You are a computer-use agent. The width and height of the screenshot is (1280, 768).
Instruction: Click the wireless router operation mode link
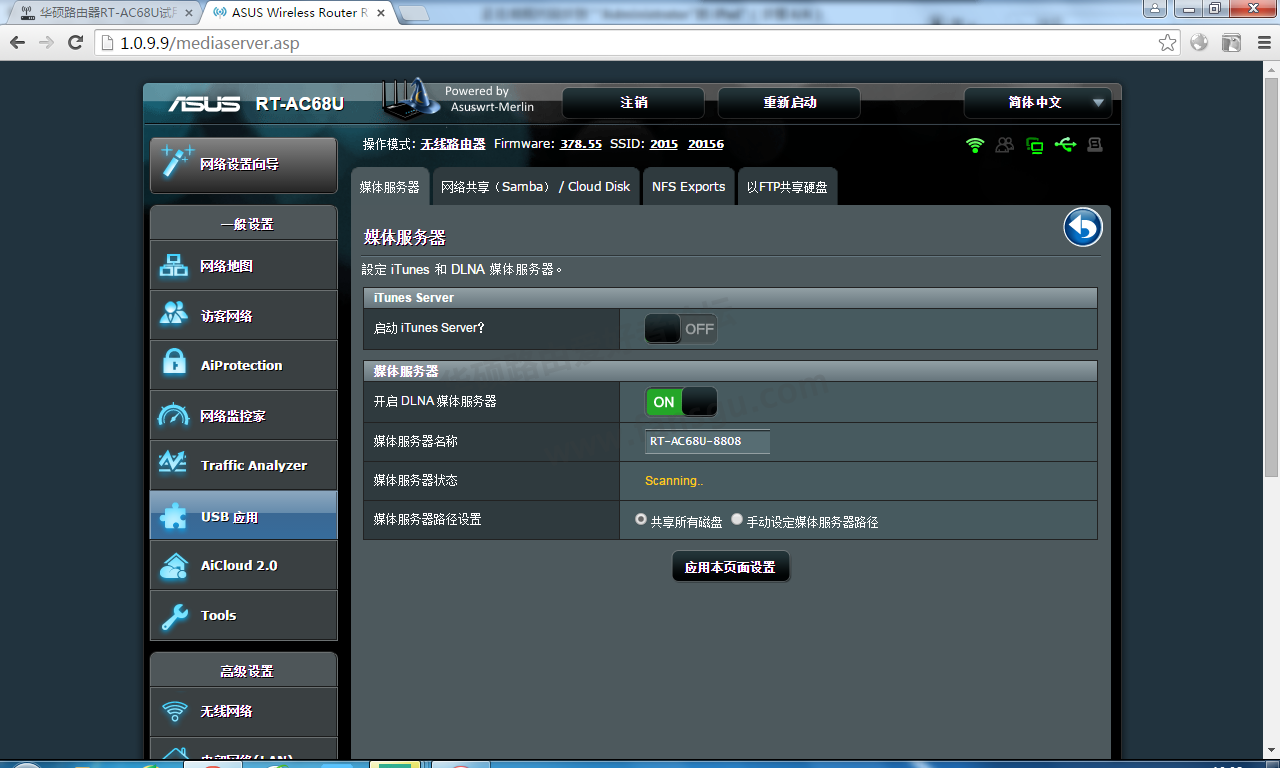453,144
